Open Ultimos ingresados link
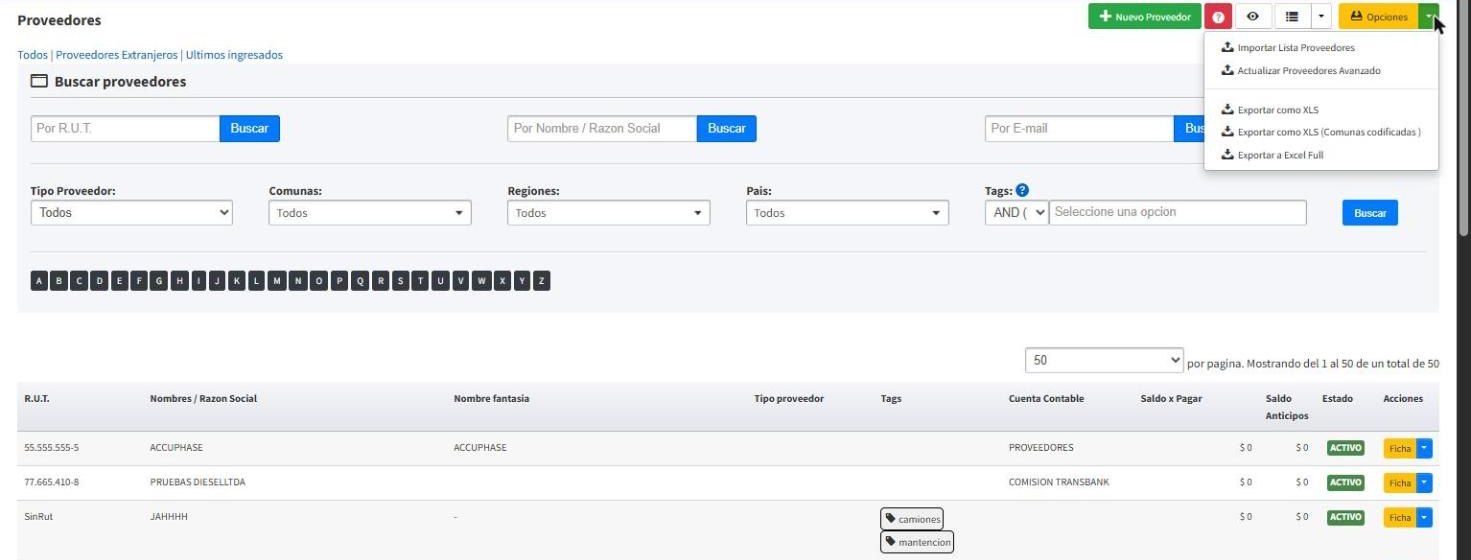 (234, 55)
